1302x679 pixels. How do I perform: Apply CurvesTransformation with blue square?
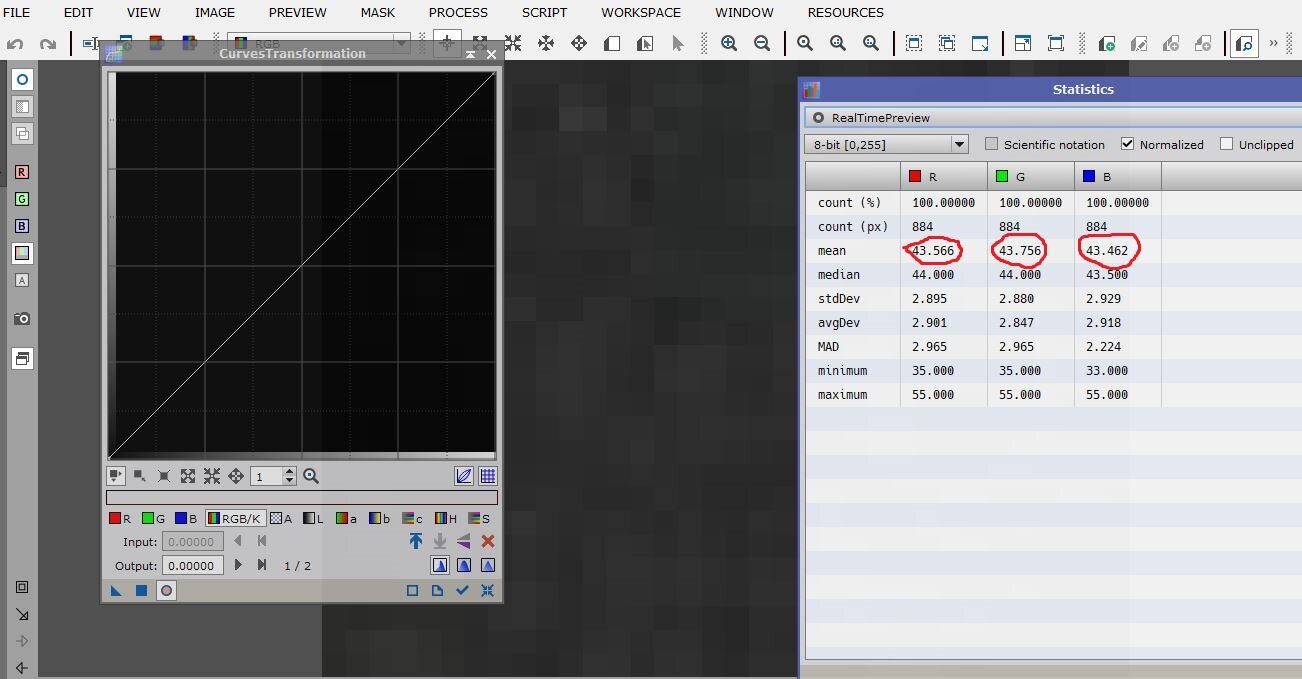141,591
